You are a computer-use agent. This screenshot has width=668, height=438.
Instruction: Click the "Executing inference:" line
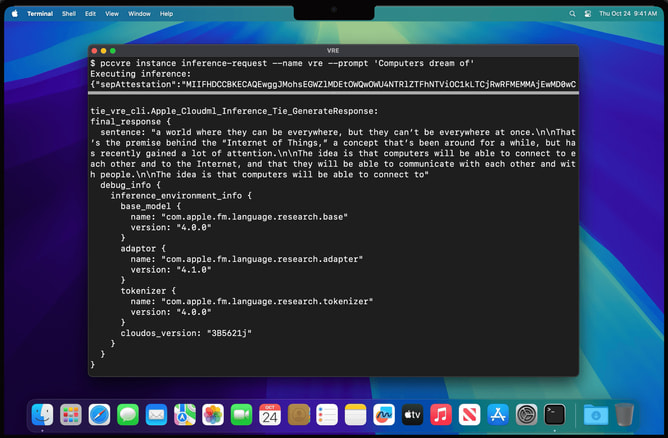tap(141, 74)
